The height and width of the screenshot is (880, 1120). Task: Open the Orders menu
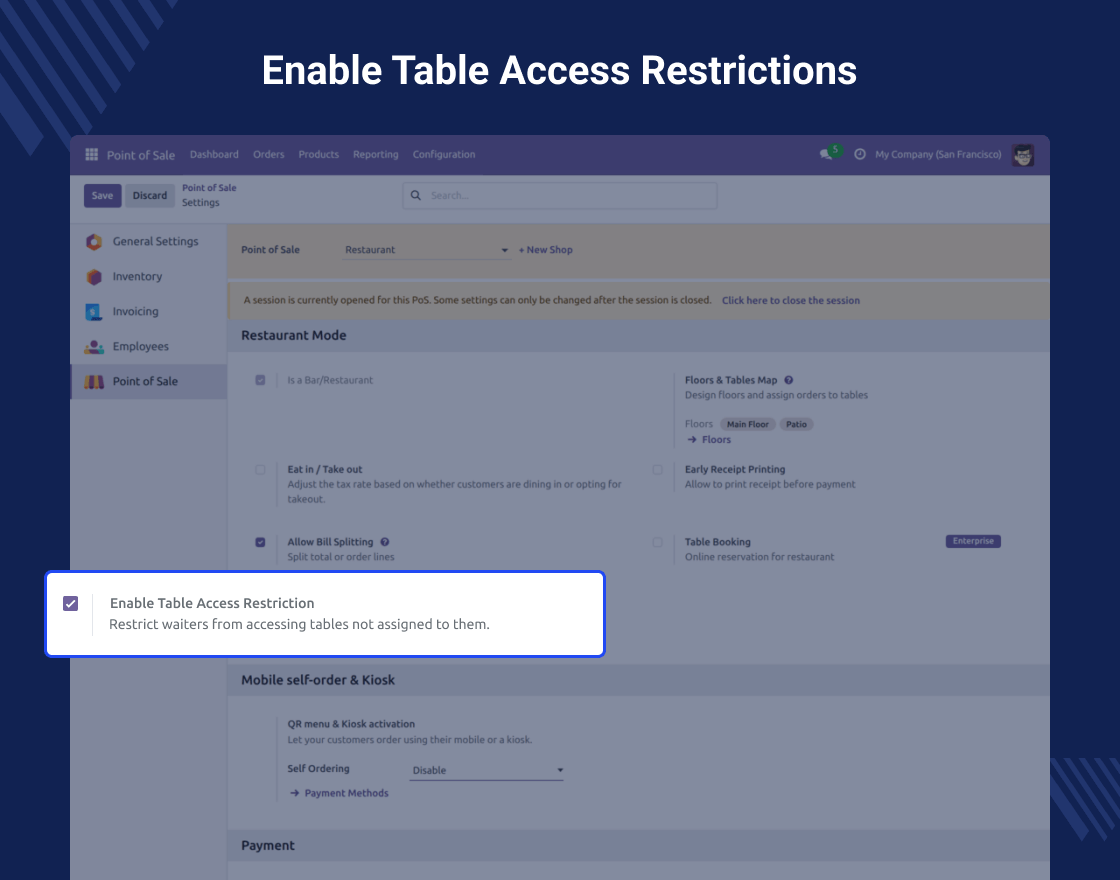pyautogui.click(x=269, y=154)
